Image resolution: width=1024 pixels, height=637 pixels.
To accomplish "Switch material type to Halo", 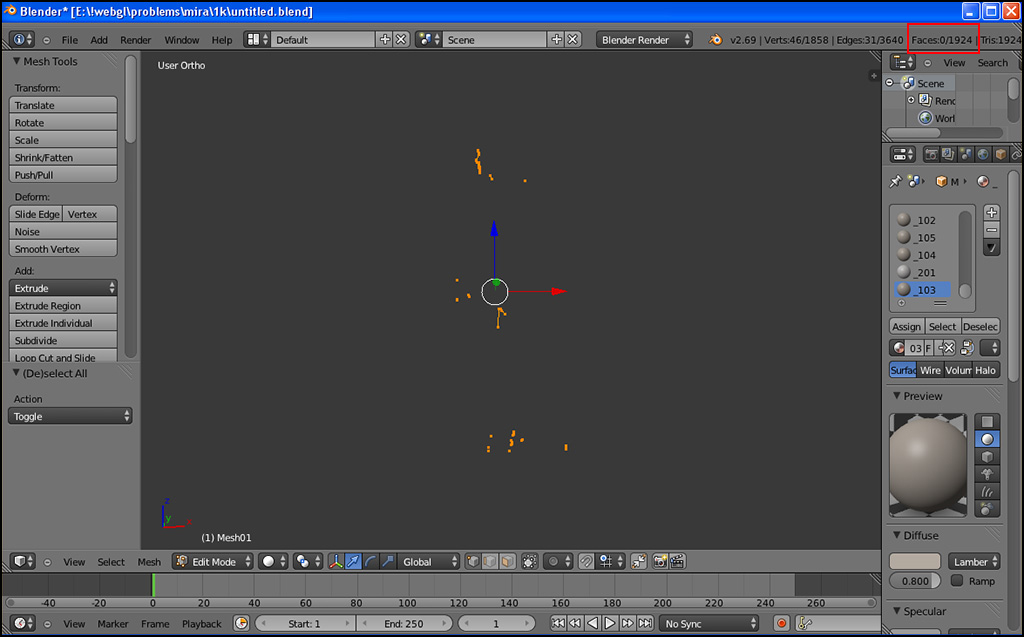I will point(985,370).
